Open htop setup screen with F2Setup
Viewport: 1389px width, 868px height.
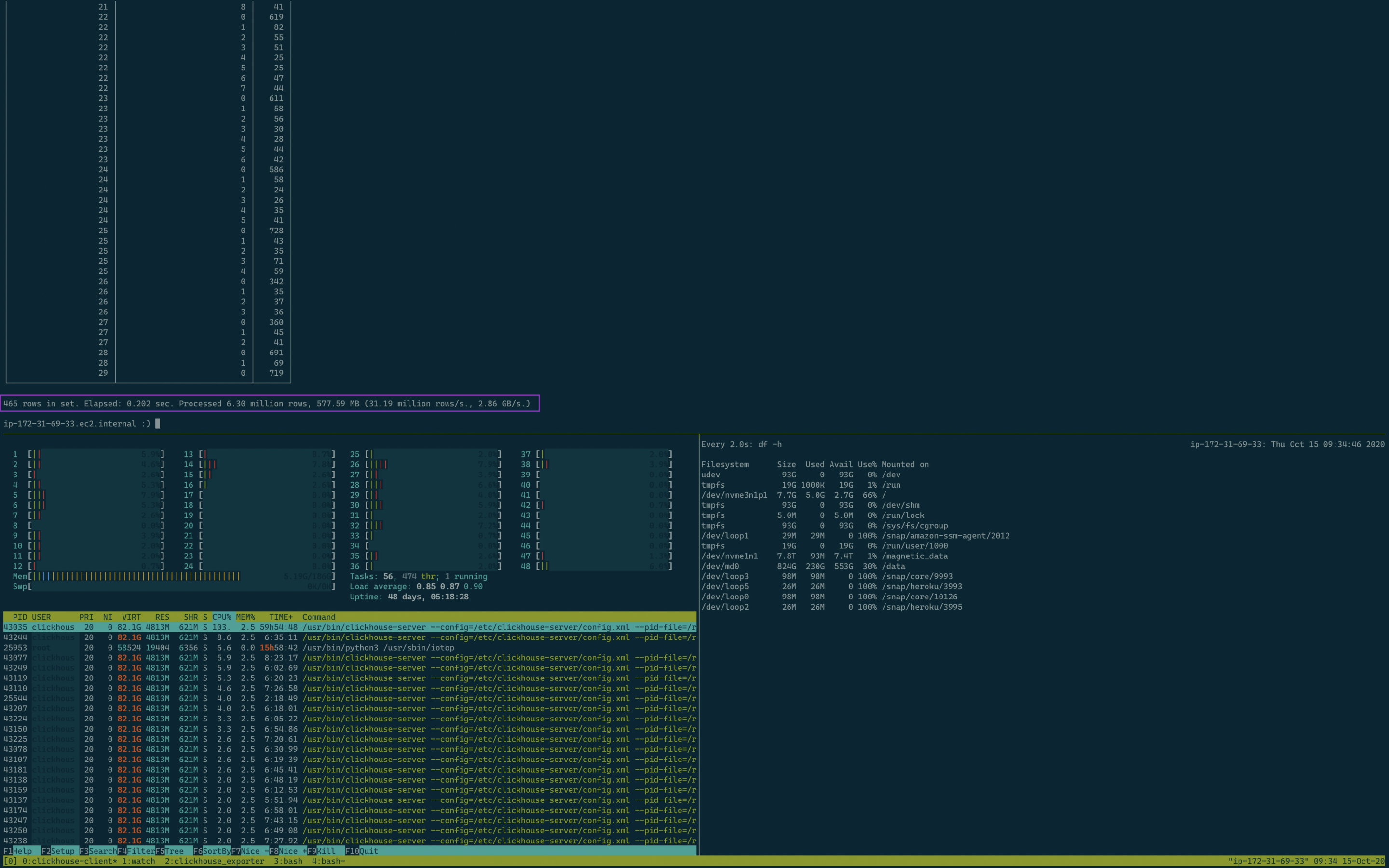coord(57,851)
